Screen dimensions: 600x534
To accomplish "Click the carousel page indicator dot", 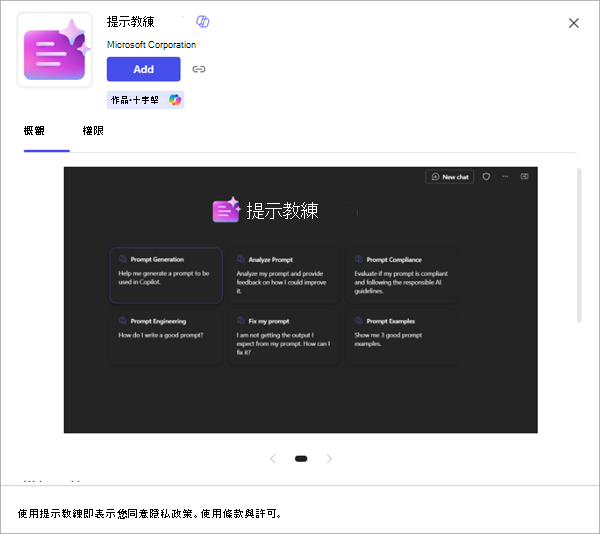I will pos(301,459).
